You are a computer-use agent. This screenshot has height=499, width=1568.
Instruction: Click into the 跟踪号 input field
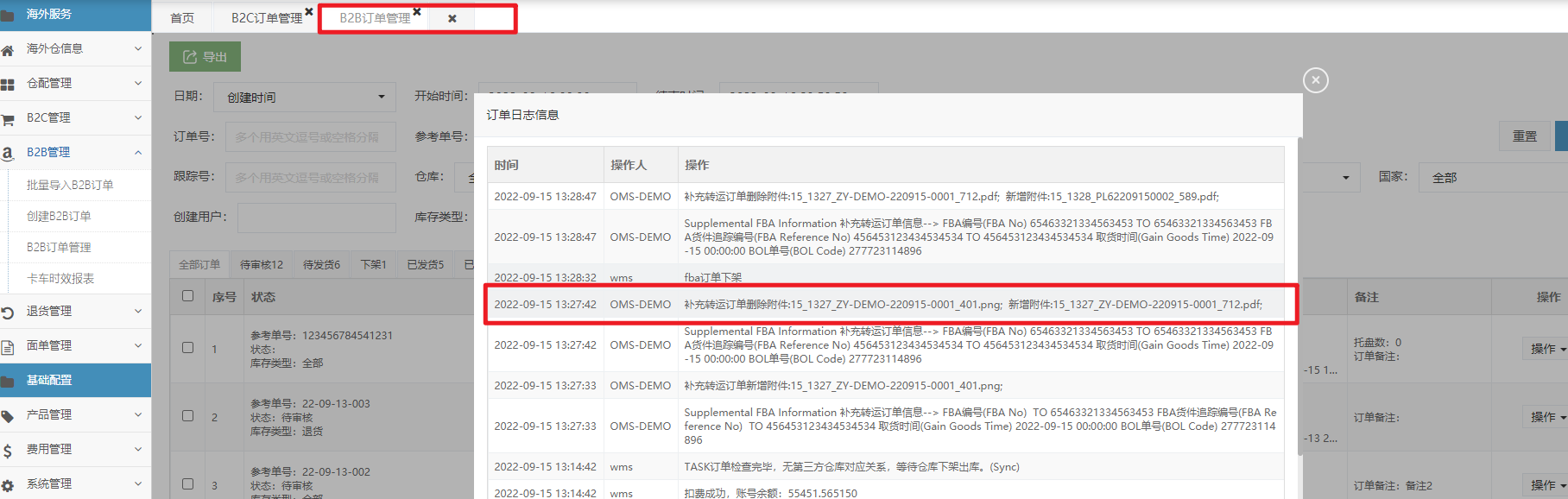click(311, 177)
